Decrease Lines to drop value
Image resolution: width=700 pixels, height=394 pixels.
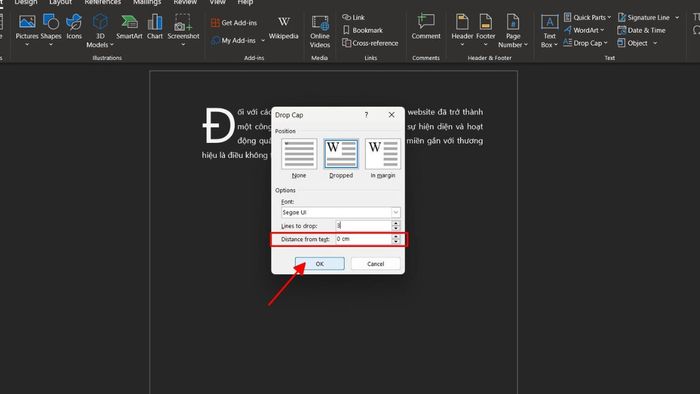click(396, 228)
